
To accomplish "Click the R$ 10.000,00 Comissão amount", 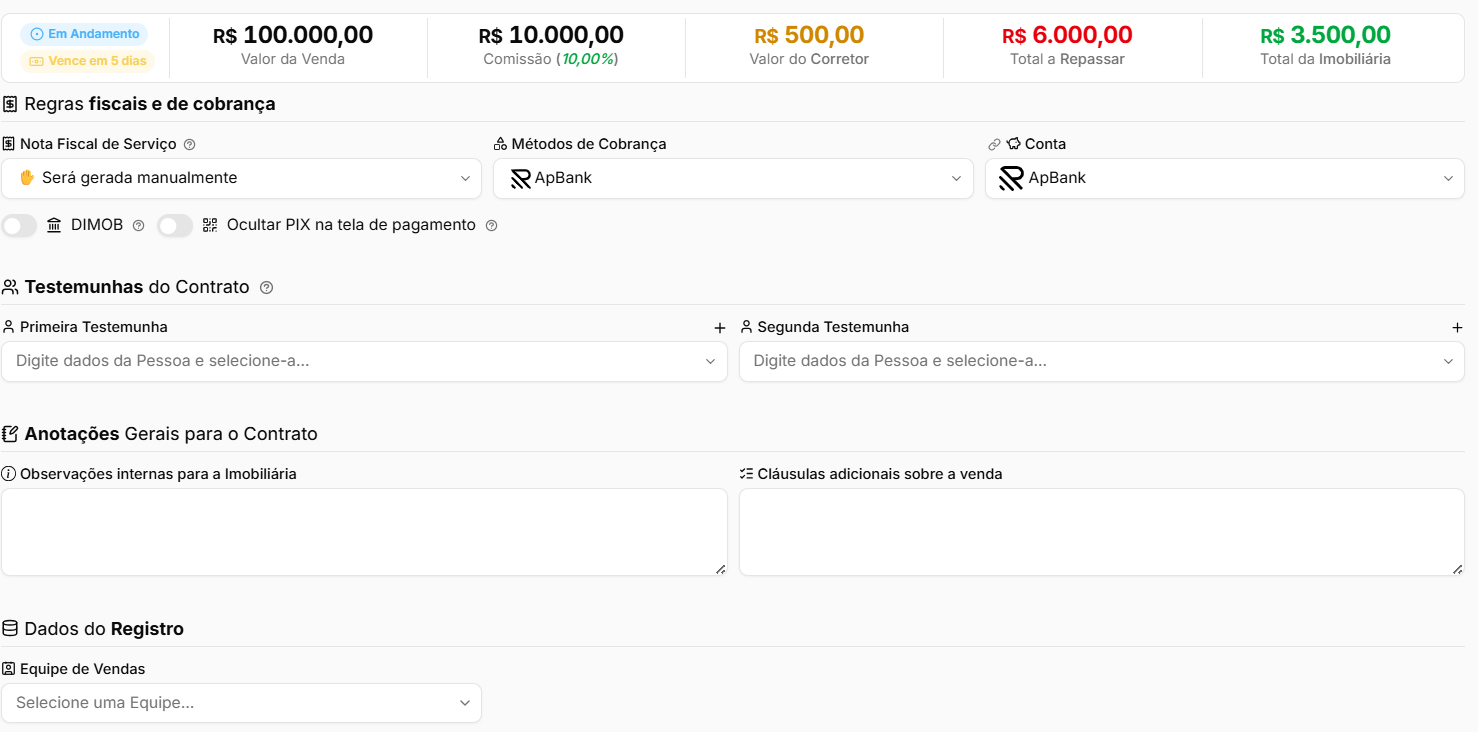I will pos(551,35).
